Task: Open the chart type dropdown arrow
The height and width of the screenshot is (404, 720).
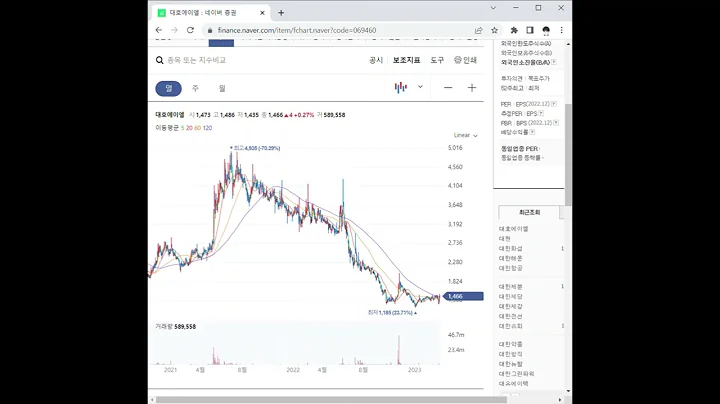Action: (420, 87)
